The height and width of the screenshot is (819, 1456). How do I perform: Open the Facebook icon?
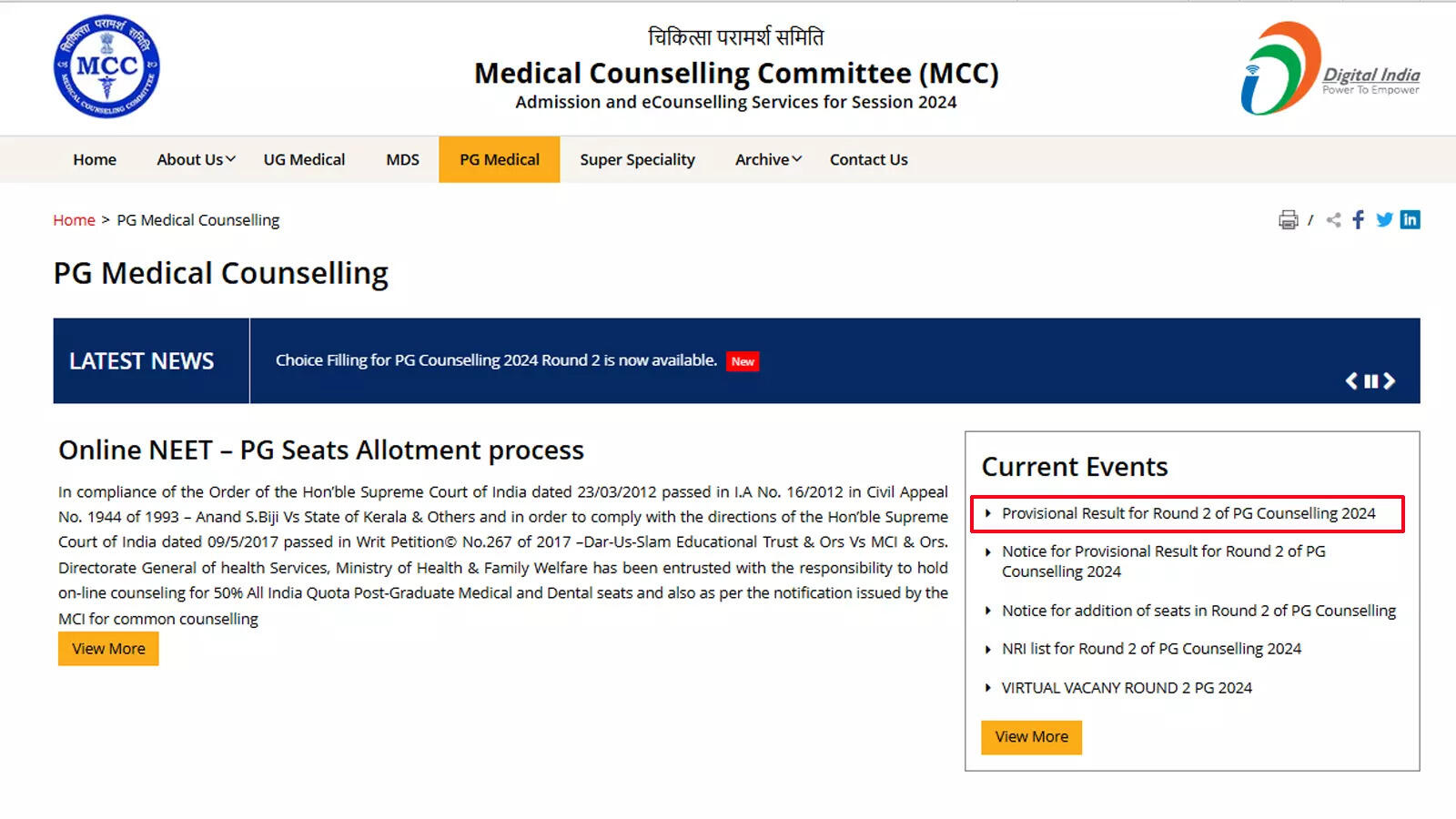pos(1358,219)
